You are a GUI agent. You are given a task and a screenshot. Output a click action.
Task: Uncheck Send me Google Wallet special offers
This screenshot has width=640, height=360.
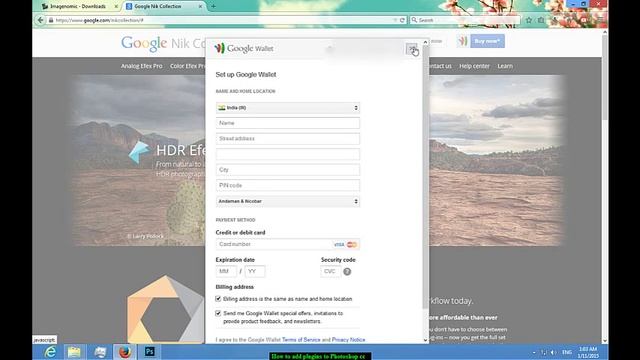(x=218, y=313)
